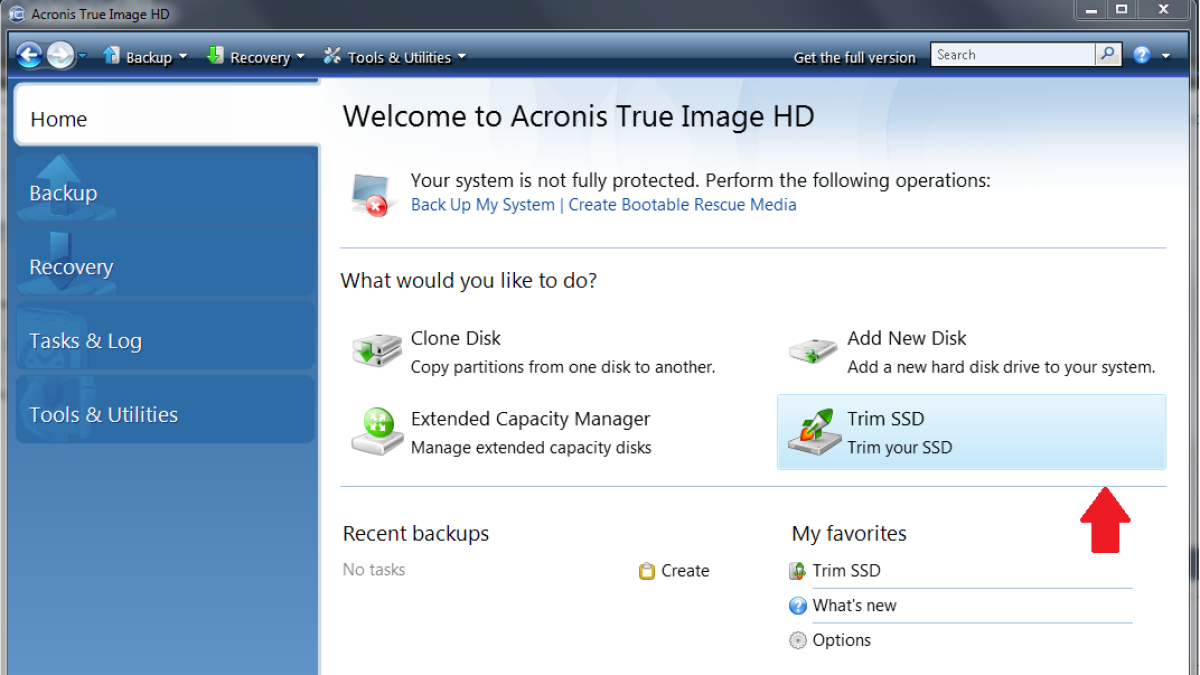Click the Extended Capacity Manager icon

[x=376, y=431]
